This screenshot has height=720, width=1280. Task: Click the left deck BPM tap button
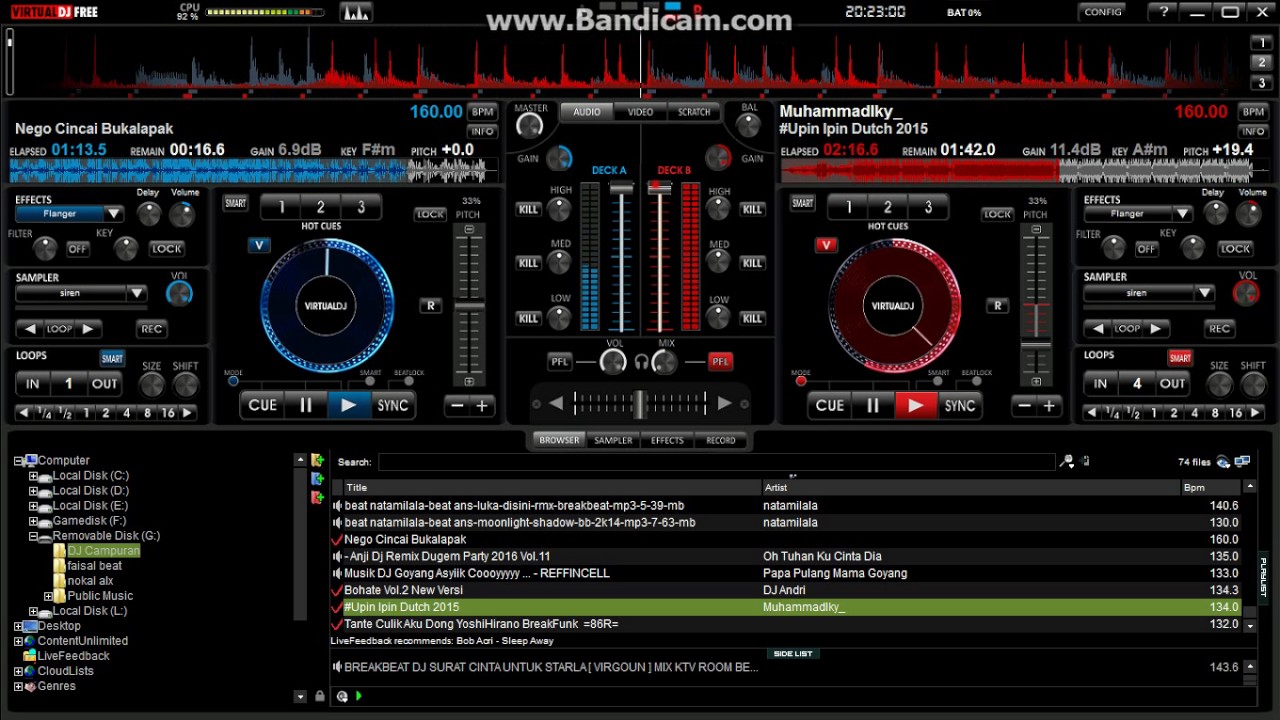pos(483,112)
